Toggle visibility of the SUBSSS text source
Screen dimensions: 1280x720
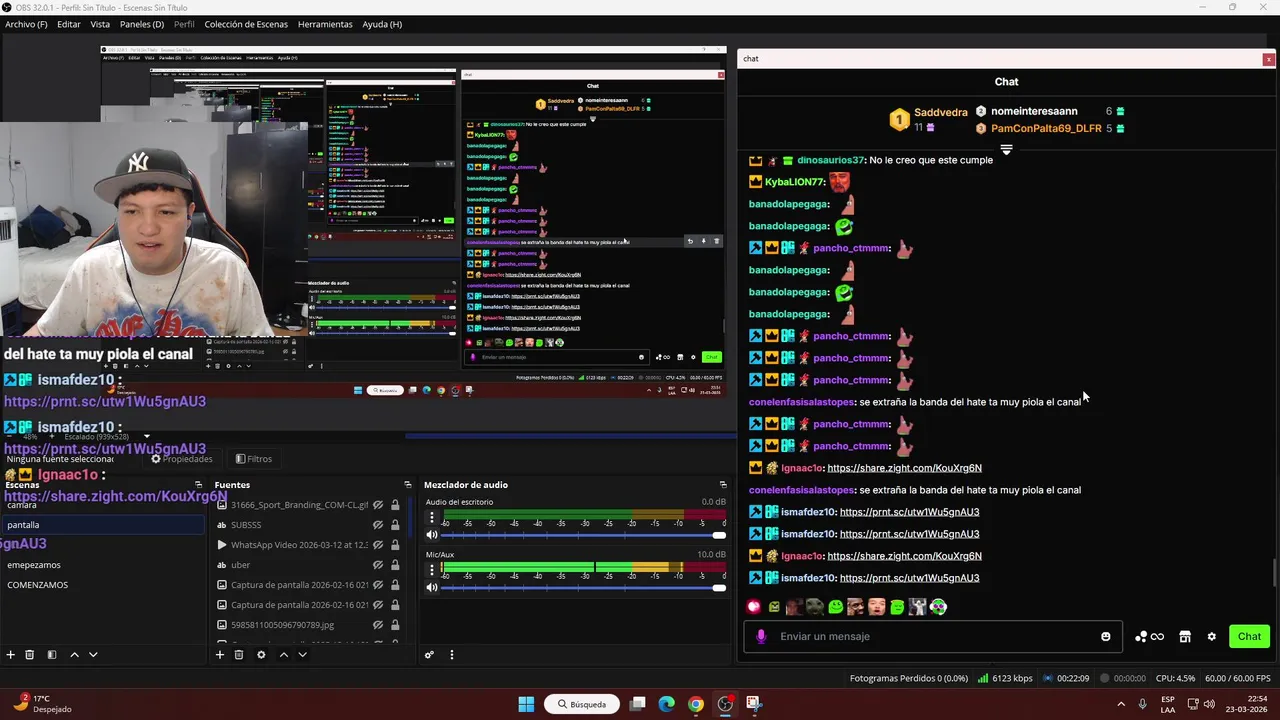pos(378,525)
